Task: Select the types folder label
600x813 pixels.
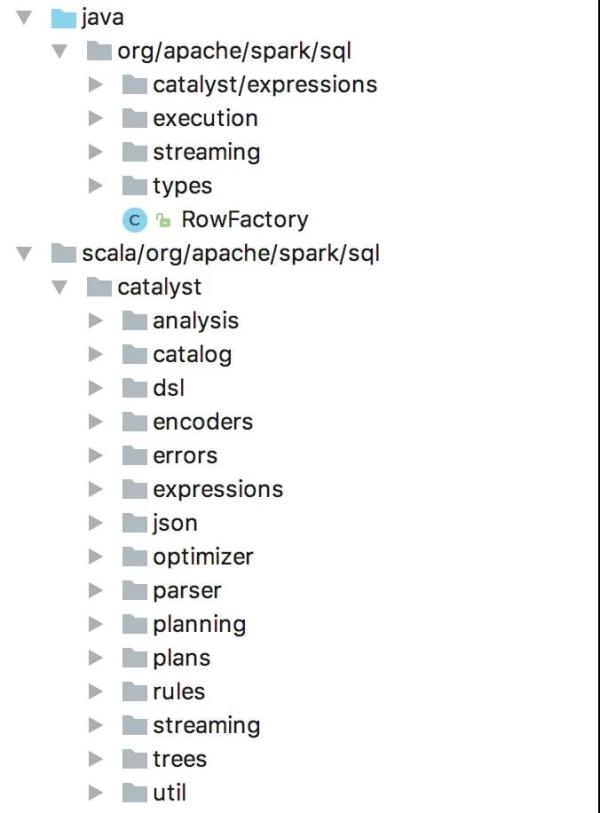Action: pos(183,186)
